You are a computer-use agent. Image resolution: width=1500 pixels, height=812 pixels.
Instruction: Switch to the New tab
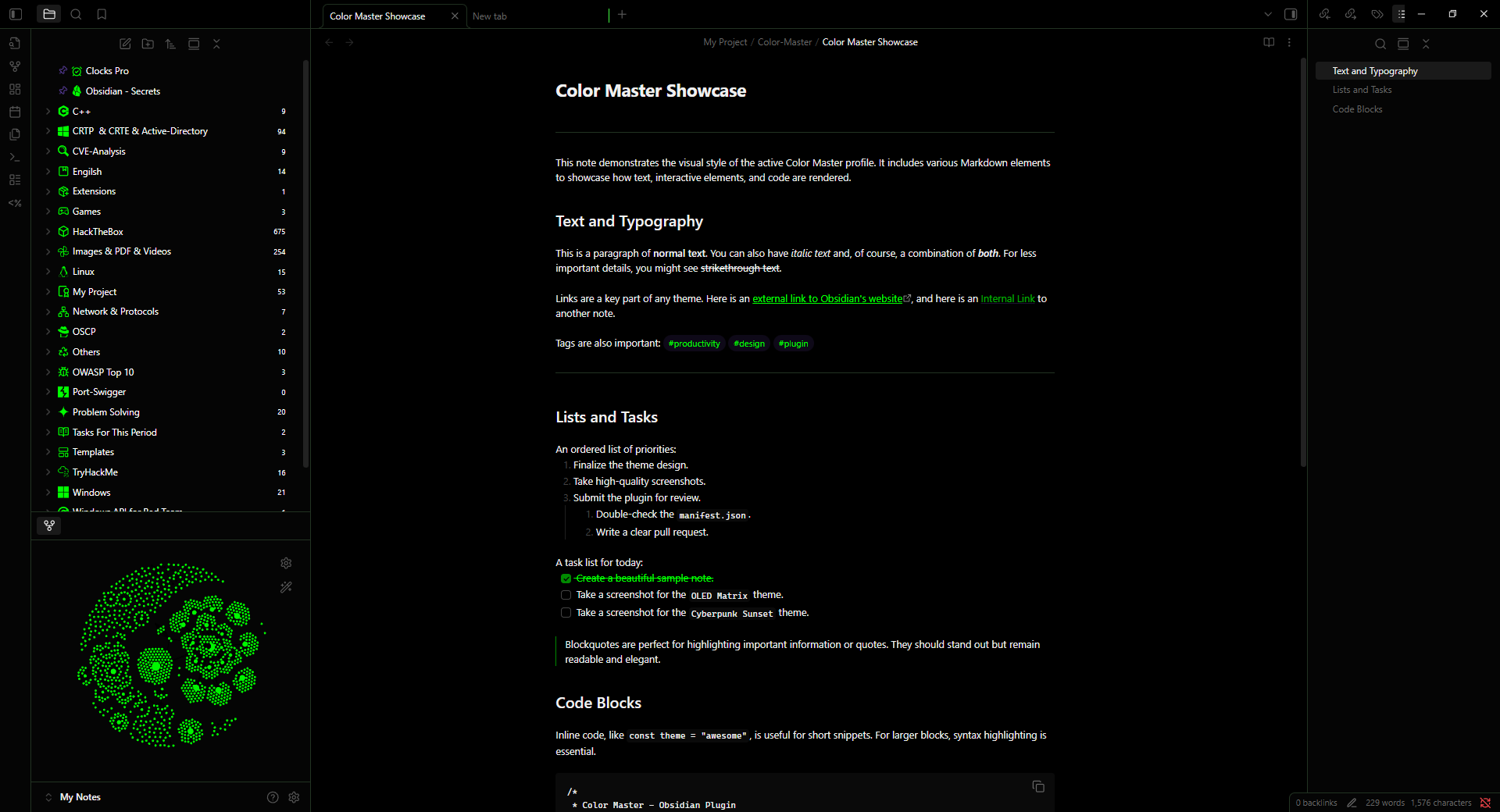537,16
